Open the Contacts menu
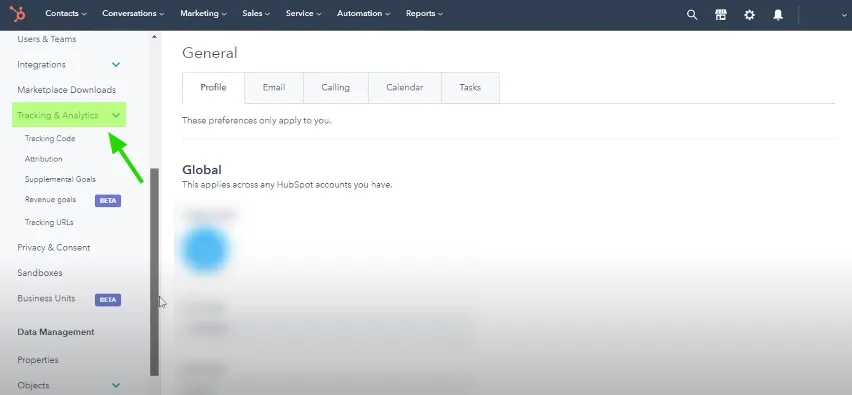852x395 pixels. (x=66, y=14)
